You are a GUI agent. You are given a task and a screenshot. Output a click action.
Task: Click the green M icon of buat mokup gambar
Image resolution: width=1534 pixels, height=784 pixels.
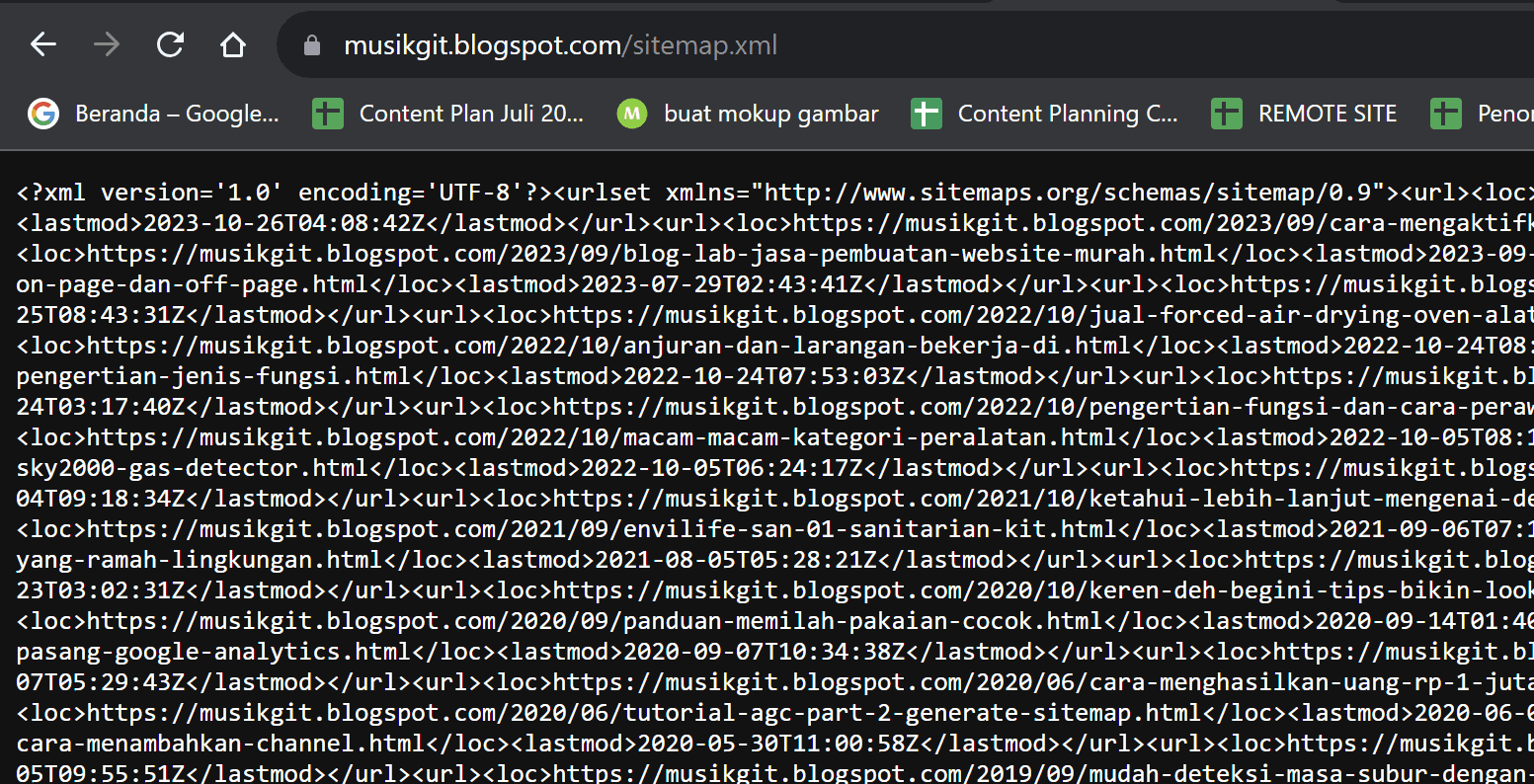632,114
